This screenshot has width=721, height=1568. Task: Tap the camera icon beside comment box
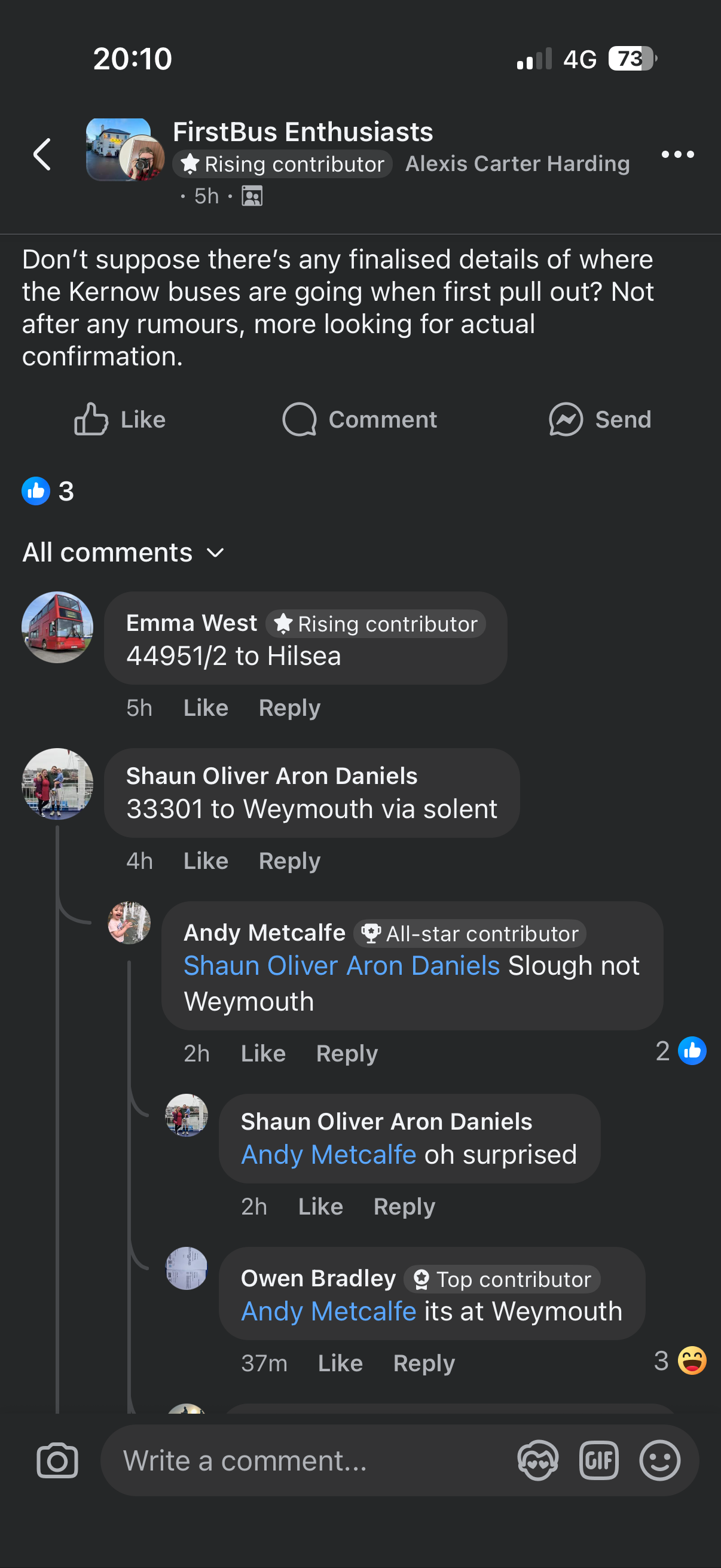(x=57, y=1460)
